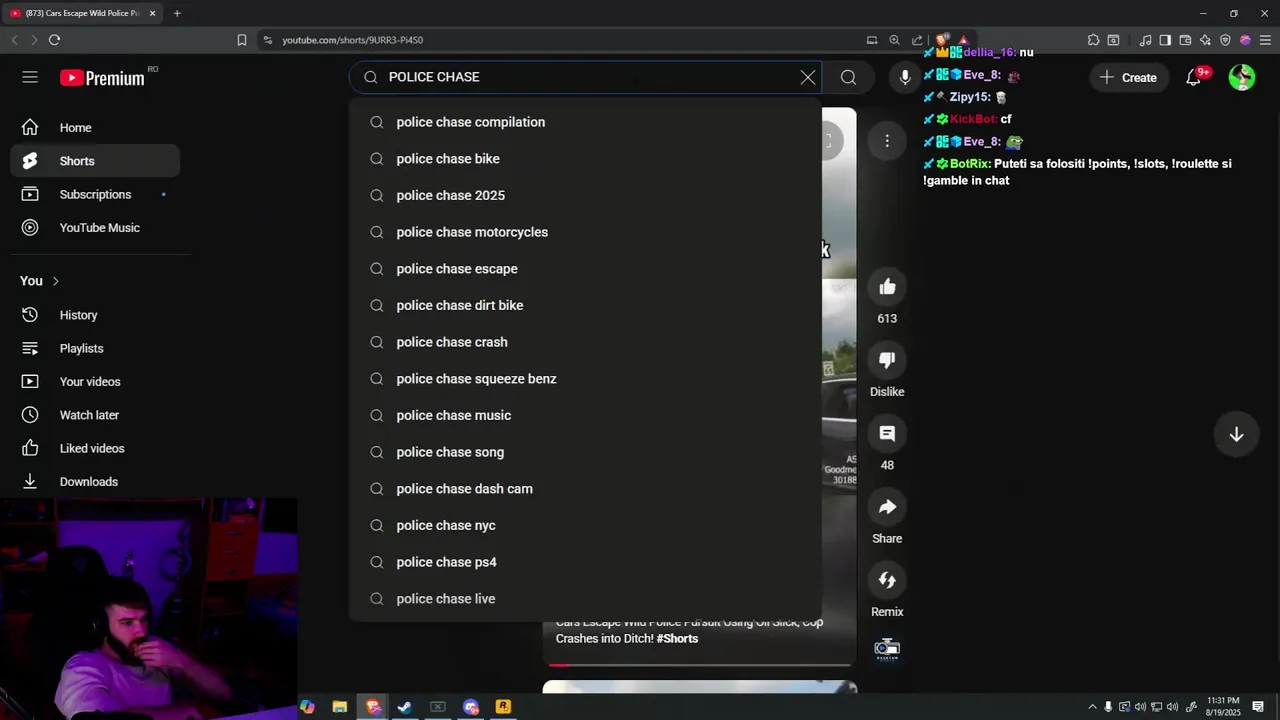This screenshot has width=1280, height=720.
Task: Choose suggestion 'police chase ps4'
Action: (585, 562)
